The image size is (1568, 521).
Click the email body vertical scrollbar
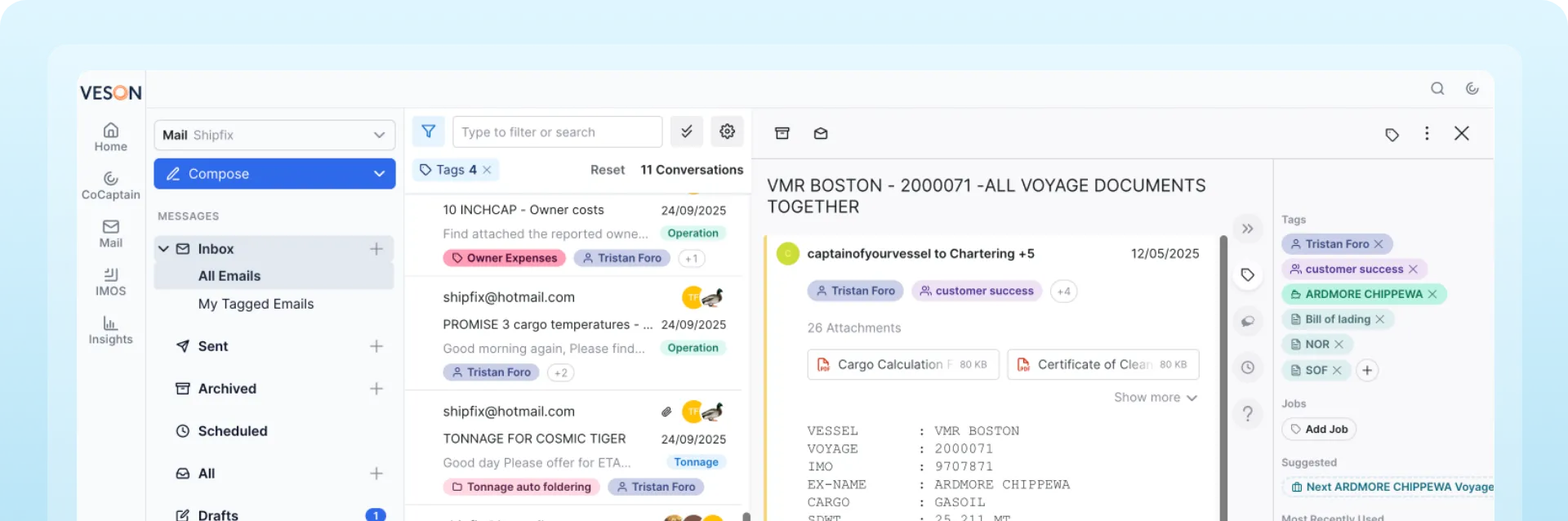point(1223,377)
